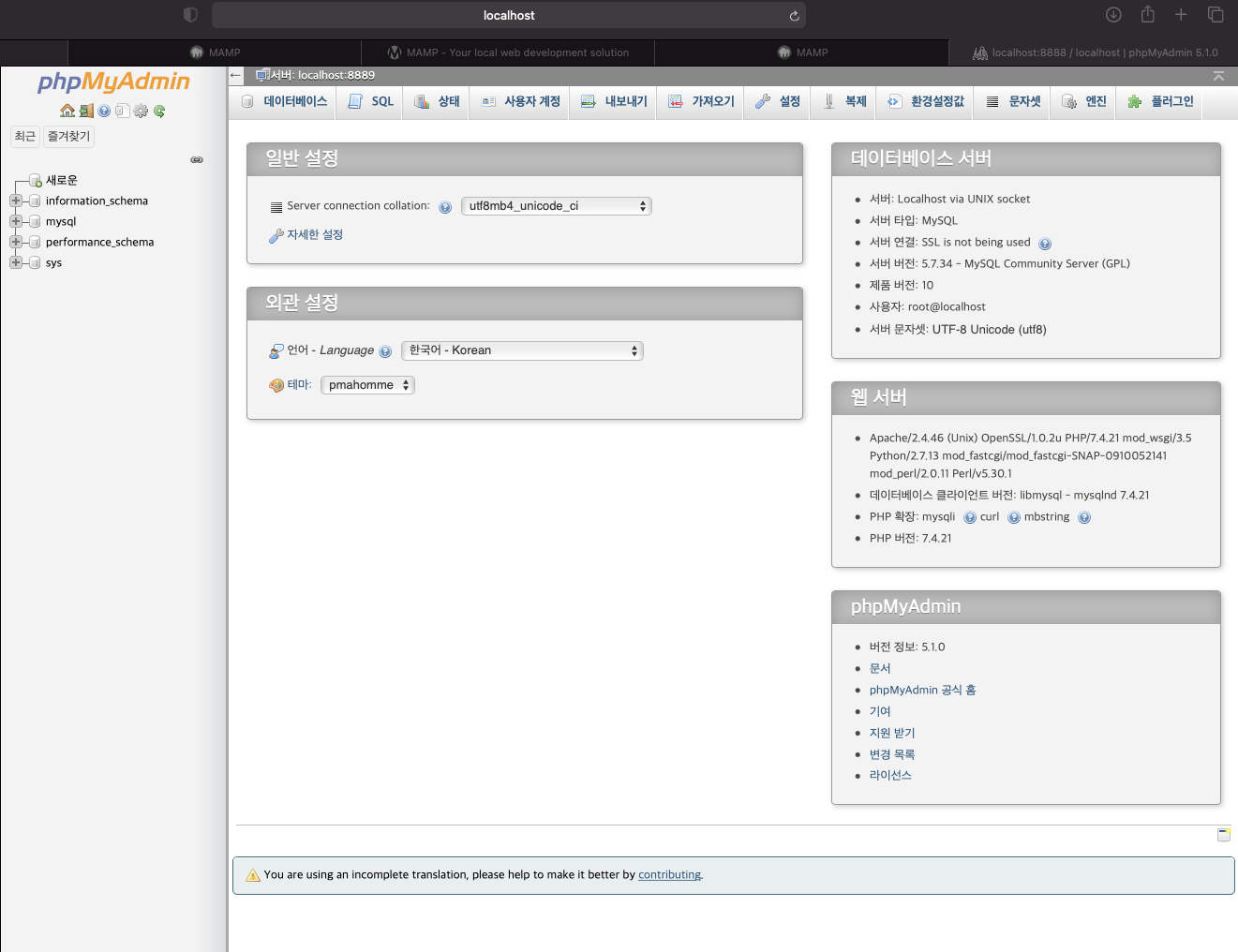This screenshot has height=952, width=1238.
Task: Click help icon next to Server connection collation
Action: click(445, 207)
